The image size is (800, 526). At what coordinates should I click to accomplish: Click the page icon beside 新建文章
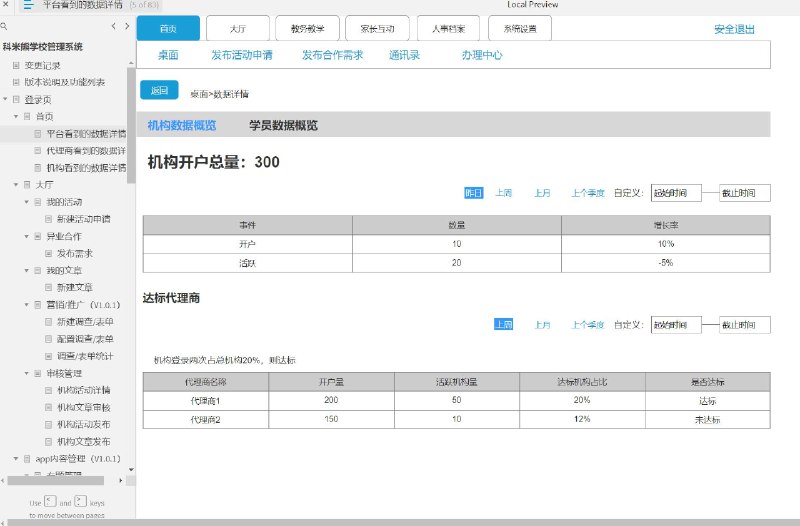[x=48, y=287]
